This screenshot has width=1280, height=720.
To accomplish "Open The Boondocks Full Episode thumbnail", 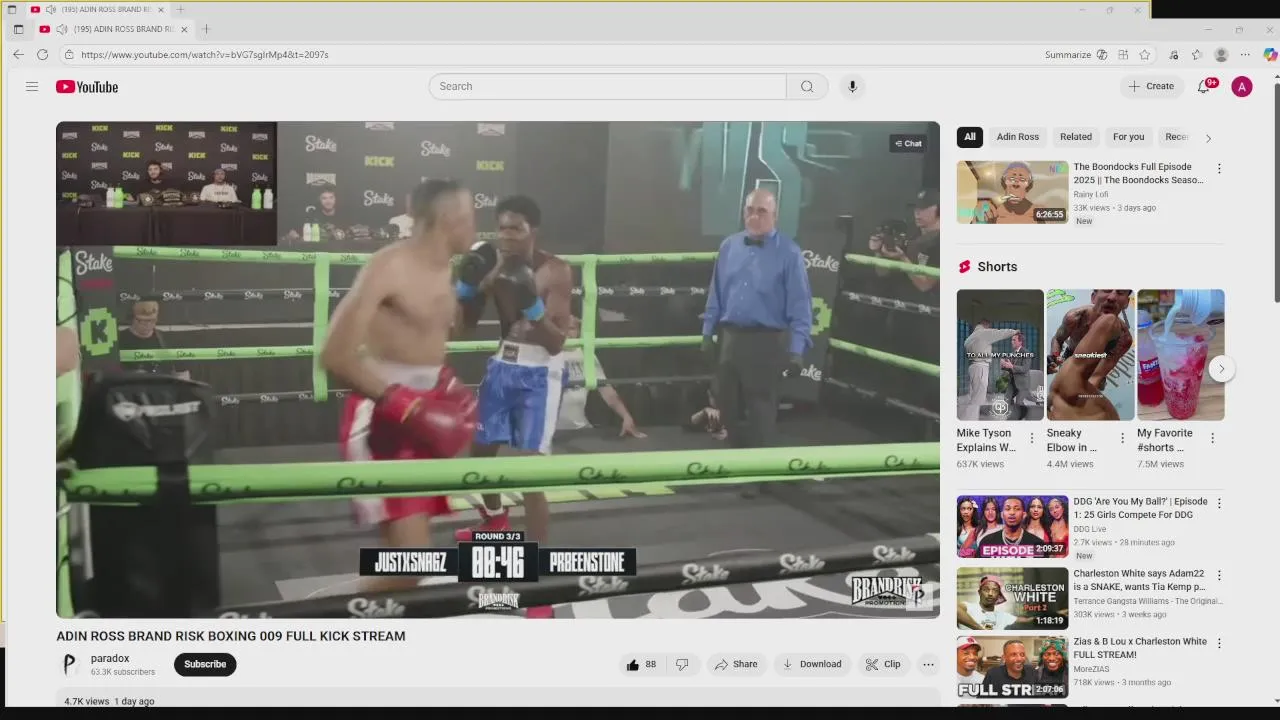I will pos(1012,192).
